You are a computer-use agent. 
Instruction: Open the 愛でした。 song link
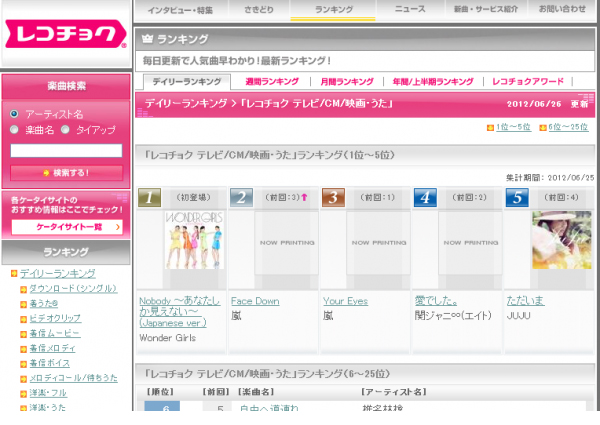[436, 301]
